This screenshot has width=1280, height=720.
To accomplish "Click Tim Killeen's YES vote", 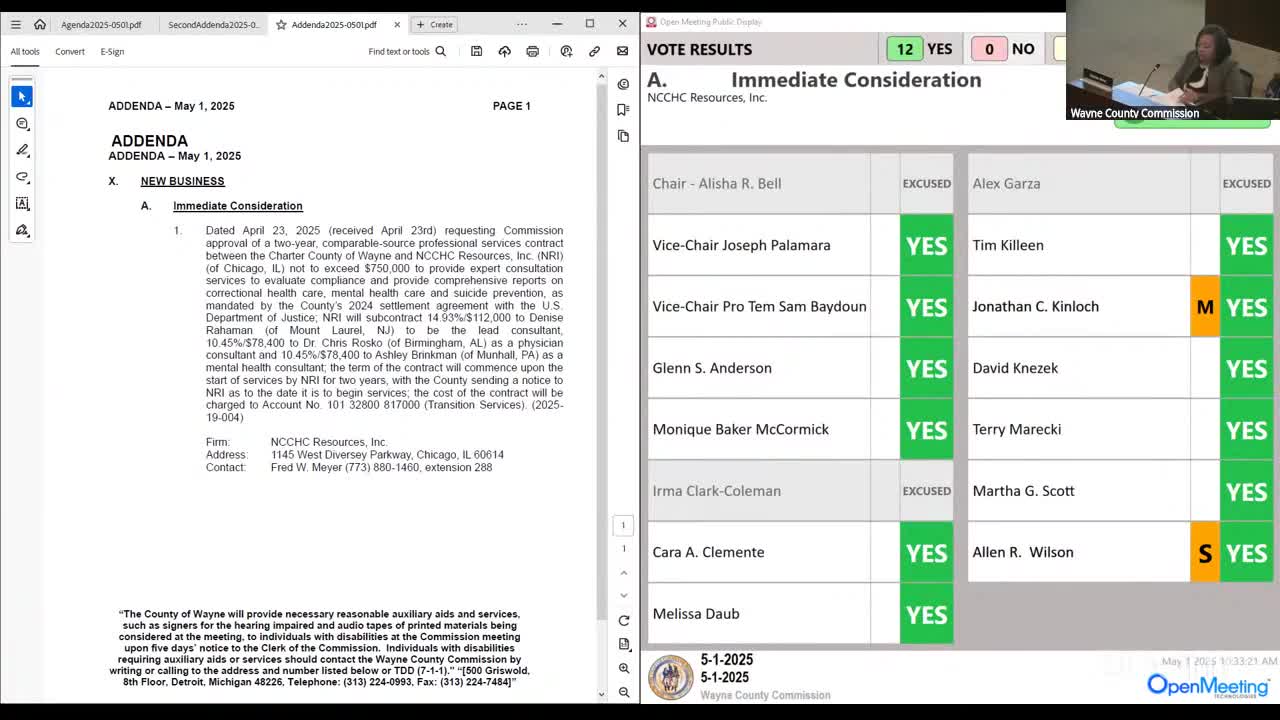I will pos(1246,245).
